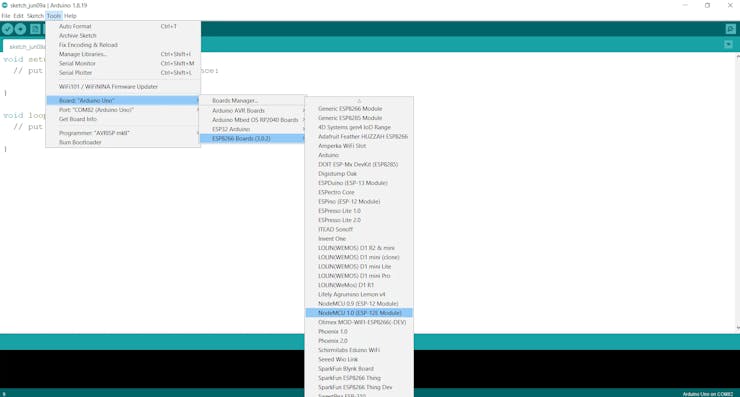
Task: Click the Verify checkmark toolbar icon
Action: pyautogui.click(x=8, y=29)
